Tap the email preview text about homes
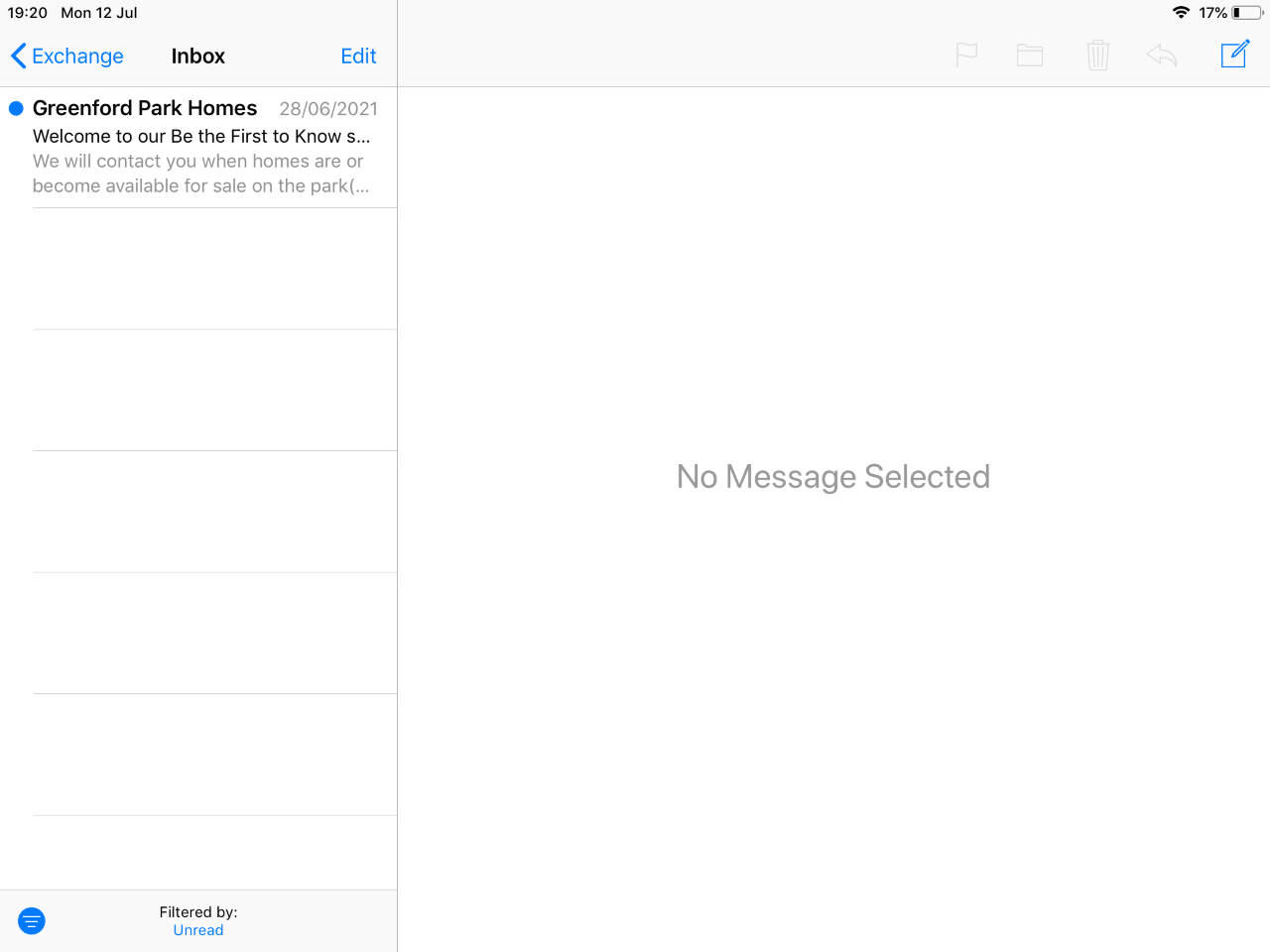Viewport: 1270px width, 952px height. coord(199,174)
